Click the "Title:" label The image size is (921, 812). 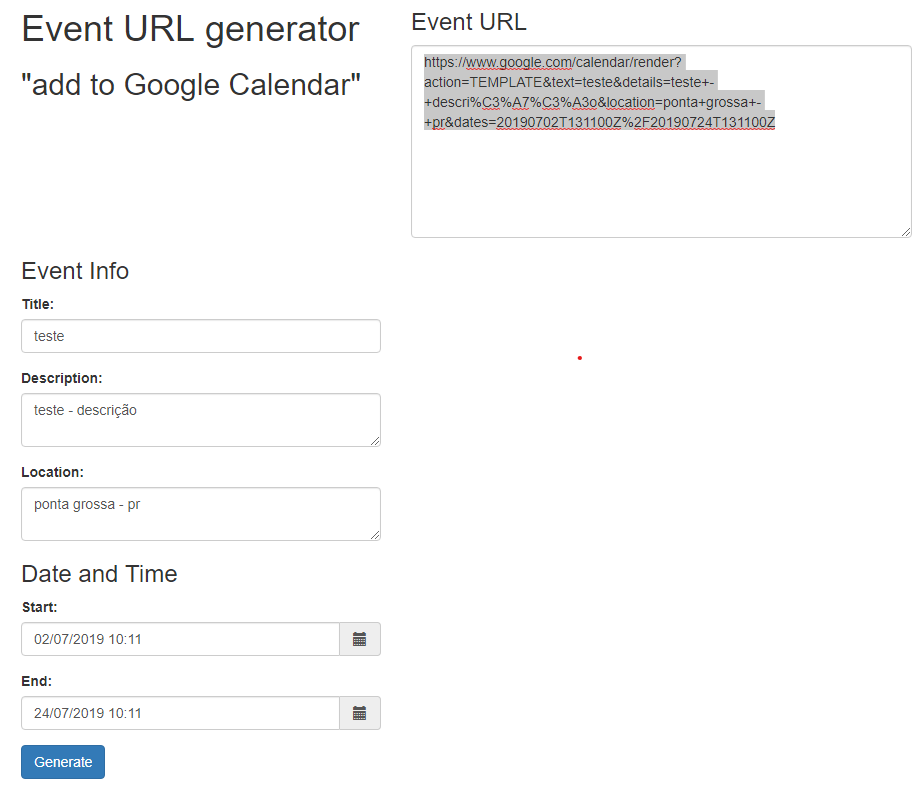pyautogui.click(x=38, y=304)
